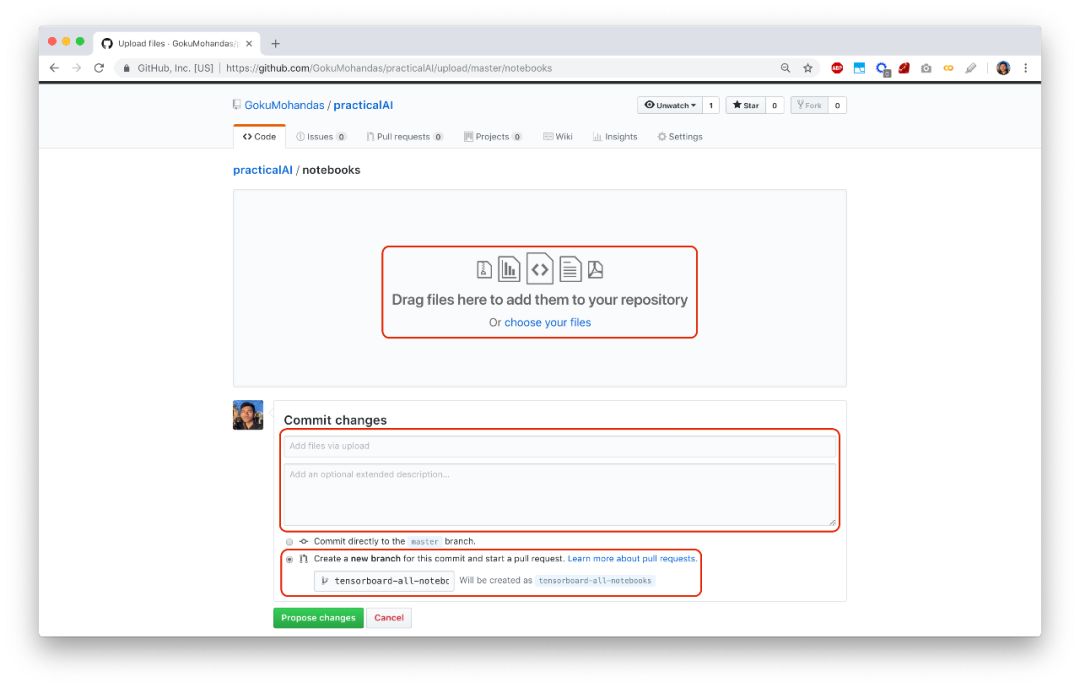Open the red adblock extension icon
The width and height of the screenshot is (1080, 688).
pyautogui.click(x=837, y=68)
